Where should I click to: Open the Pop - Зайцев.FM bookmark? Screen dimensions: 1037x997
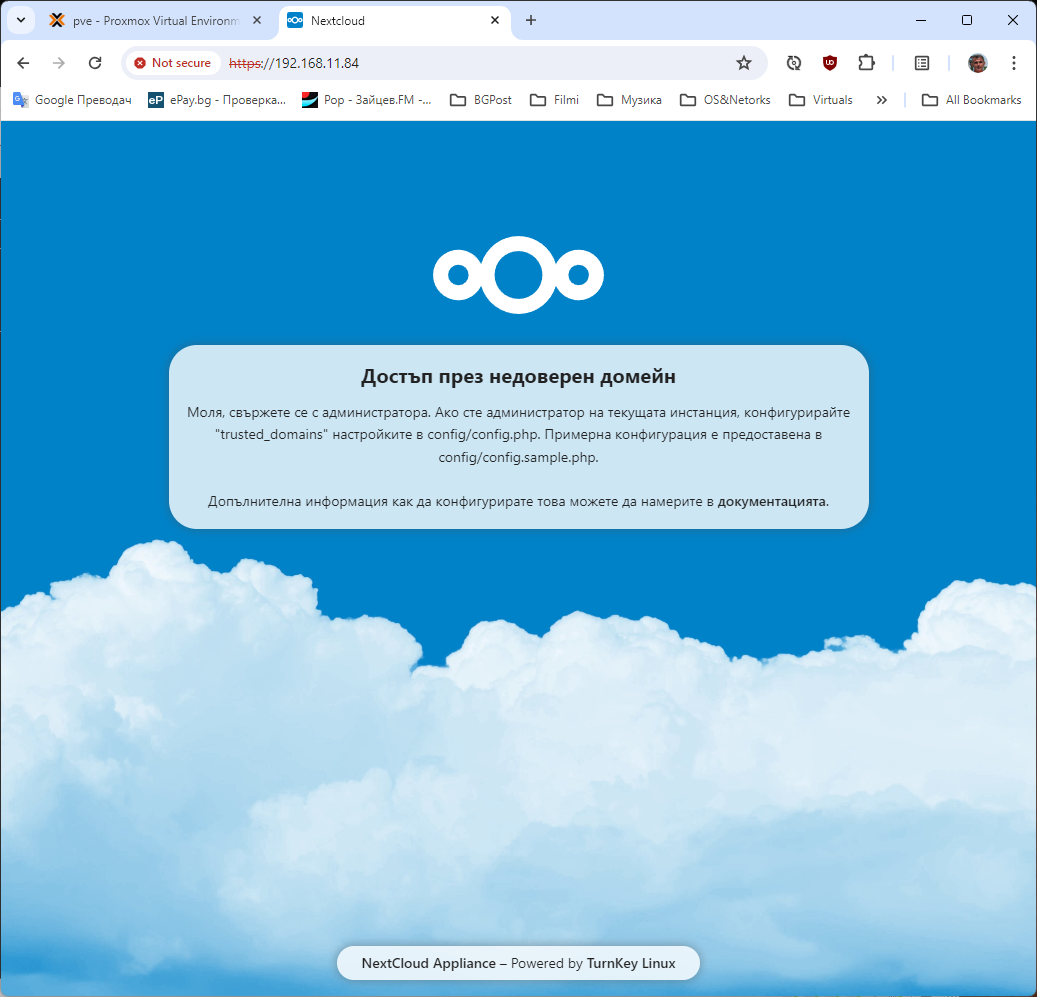[x=366, y=100]
